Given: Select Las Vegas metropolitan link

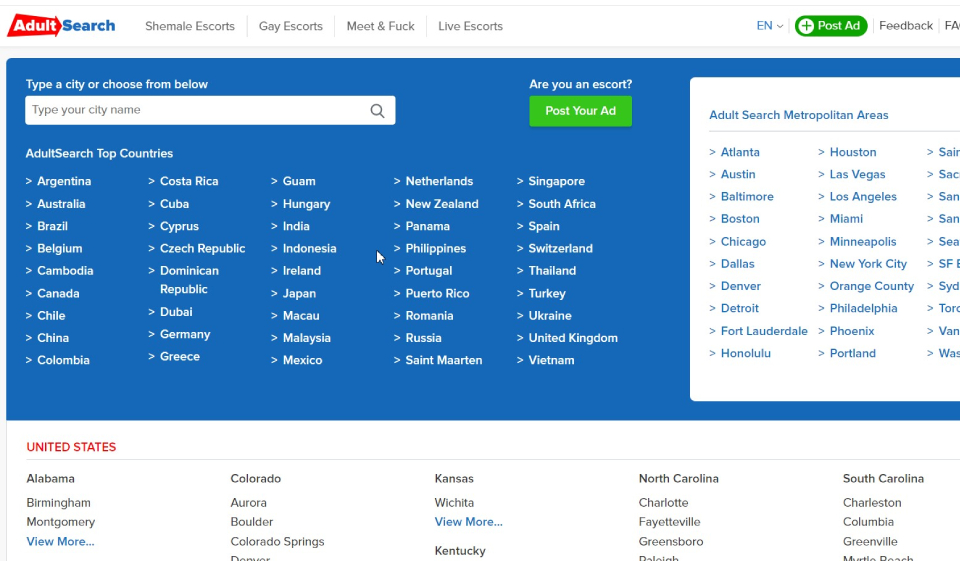Looking at the screenshot, I should (x=857, y=175).
